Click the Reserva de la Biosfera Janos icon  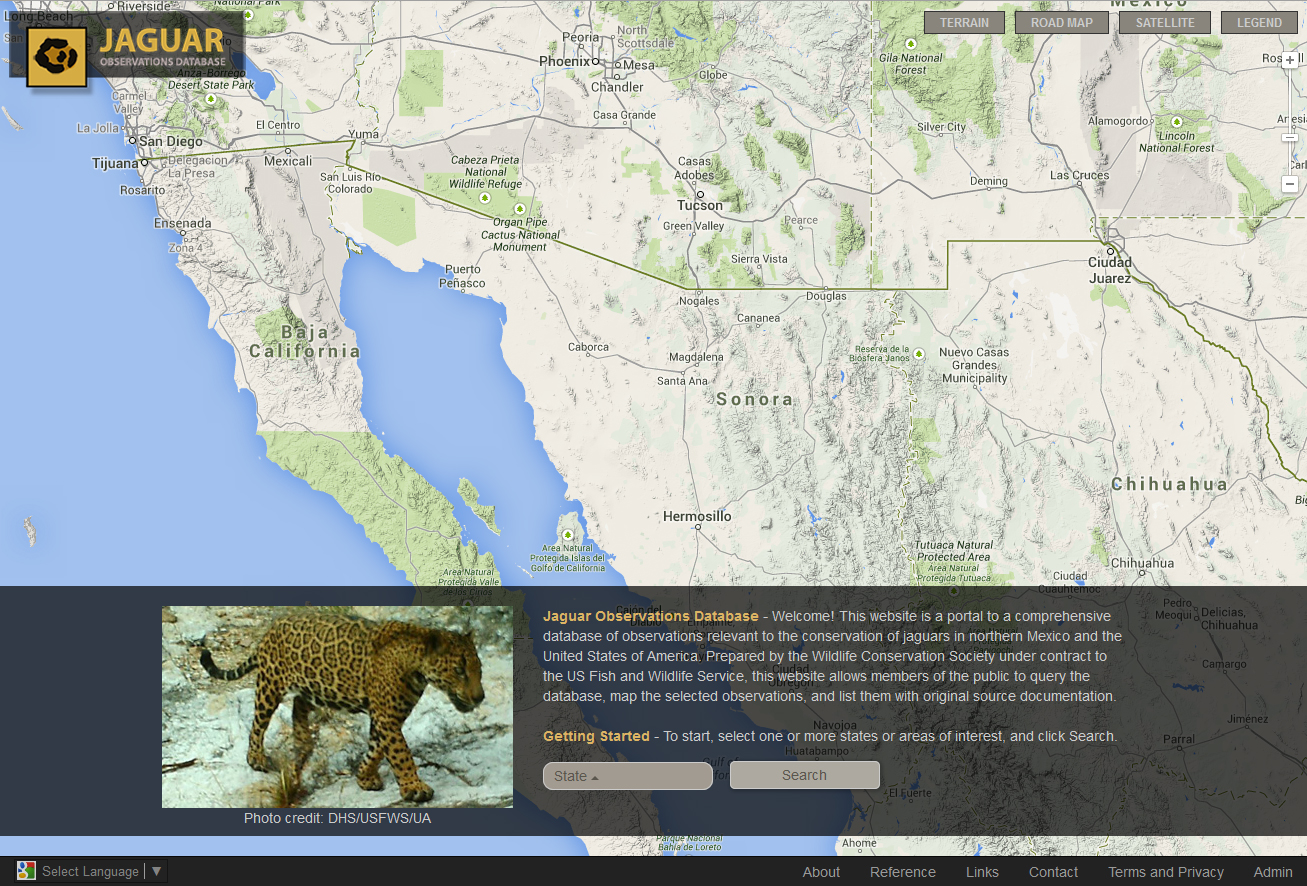pyautogui.click(x=919, y=353)
